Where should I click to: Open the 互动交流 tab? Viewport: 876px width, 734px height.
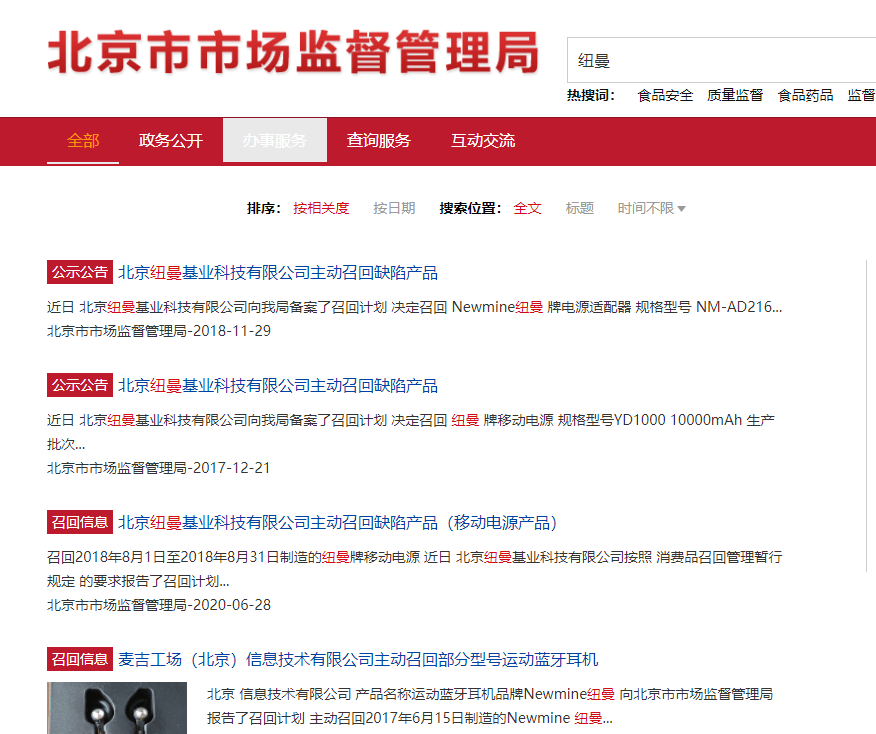(x=483, y=141)
